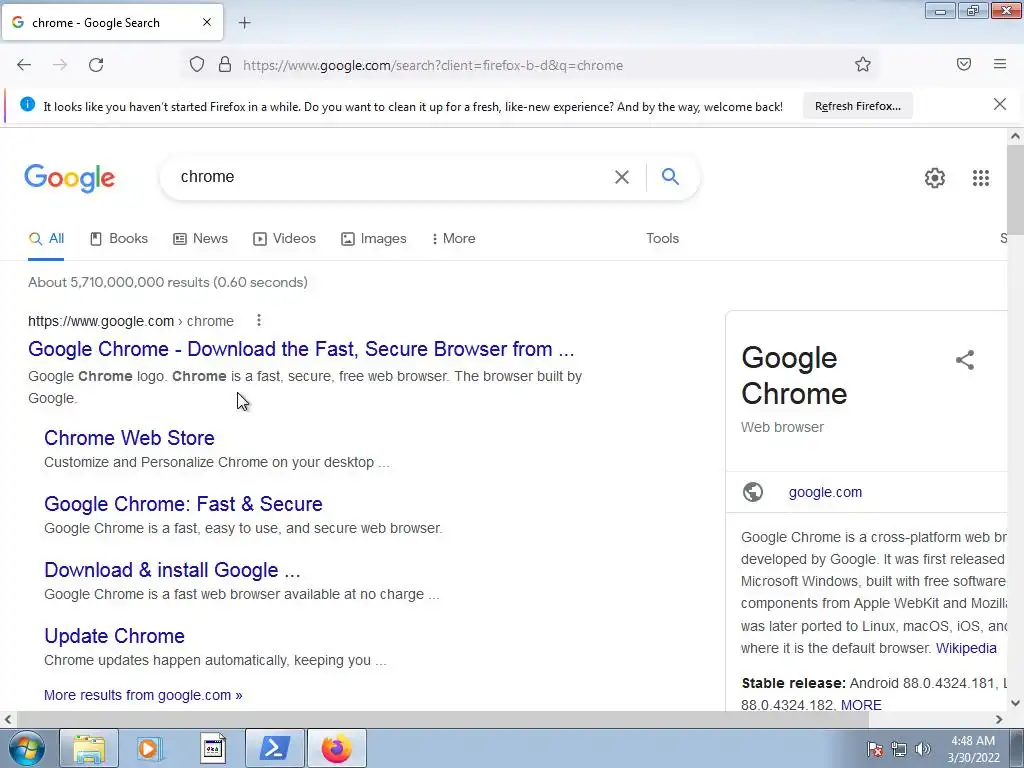Click More results from google.com
The width and height of the screenshot is (1024, 768).
coord(143,695)
